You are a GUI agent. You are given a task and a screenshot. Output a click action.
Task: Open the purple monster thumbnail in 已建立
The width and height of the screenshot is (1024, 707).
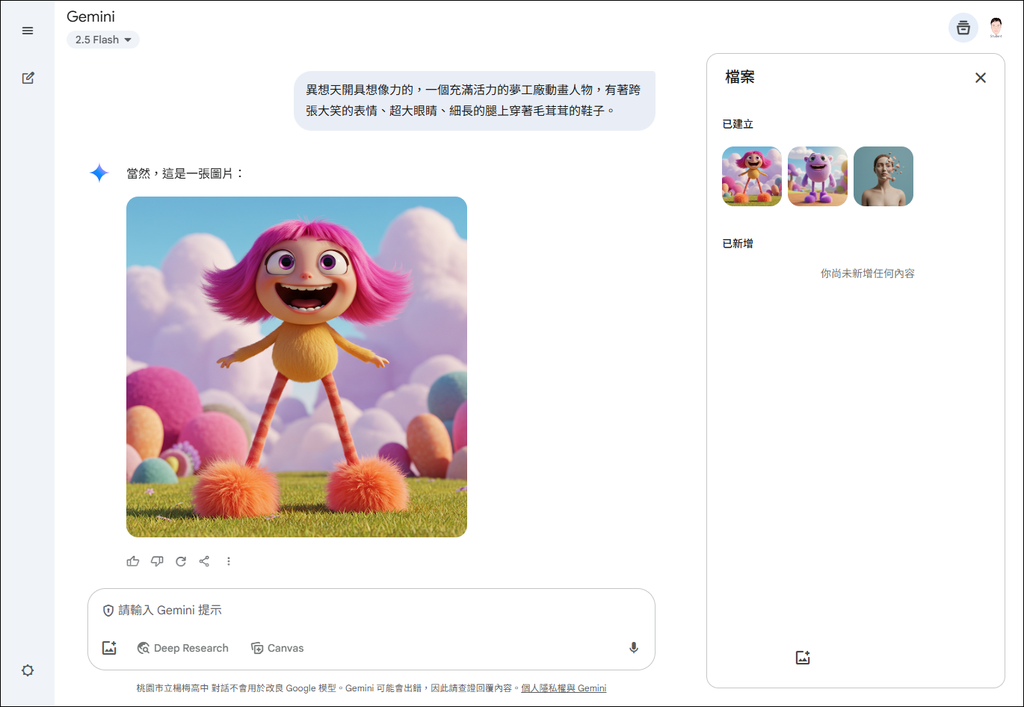coord(818,176)
